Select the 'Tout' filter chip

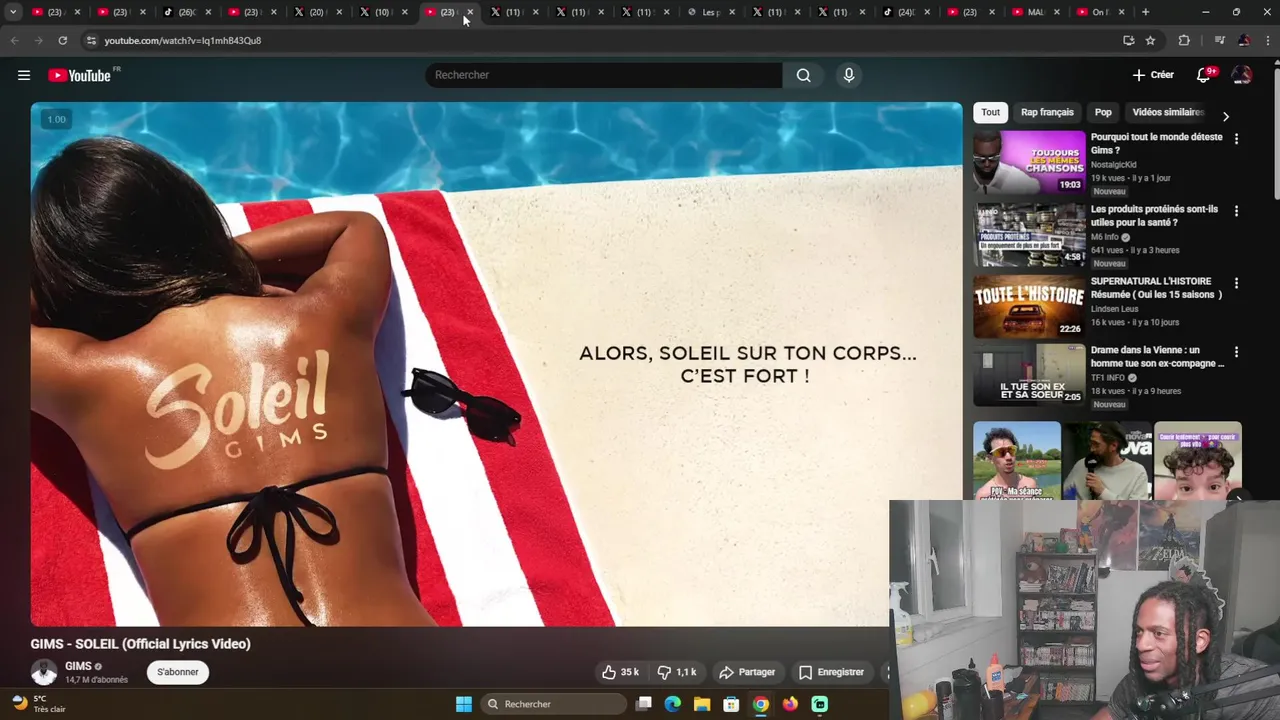[990, 112]
